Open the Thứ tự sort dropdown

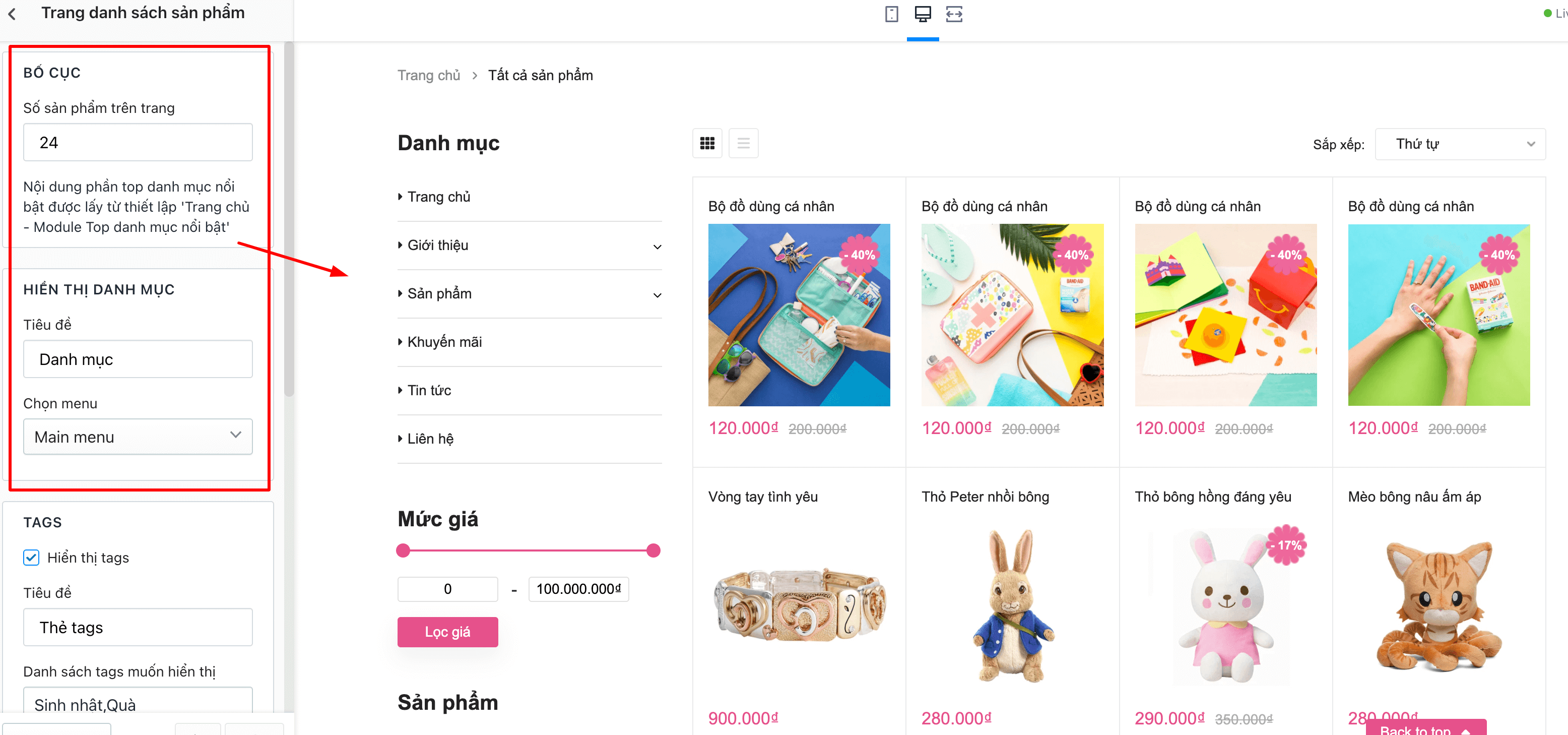[x=1460, y=144]
